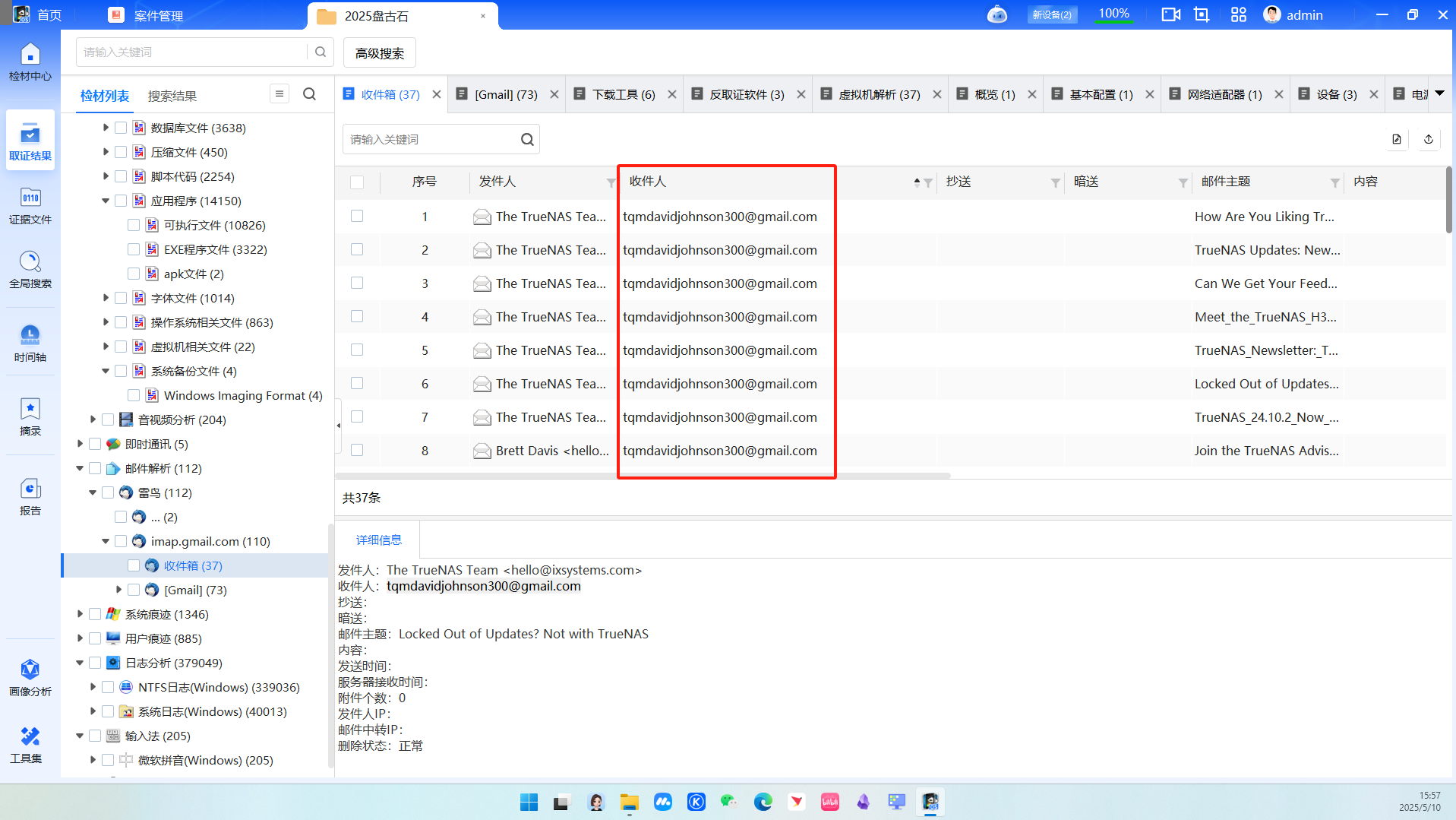This screenshot has height=820, width=1456.
Task: Expand the 用户痕迹 tree node
Action: tap(80, 638)
